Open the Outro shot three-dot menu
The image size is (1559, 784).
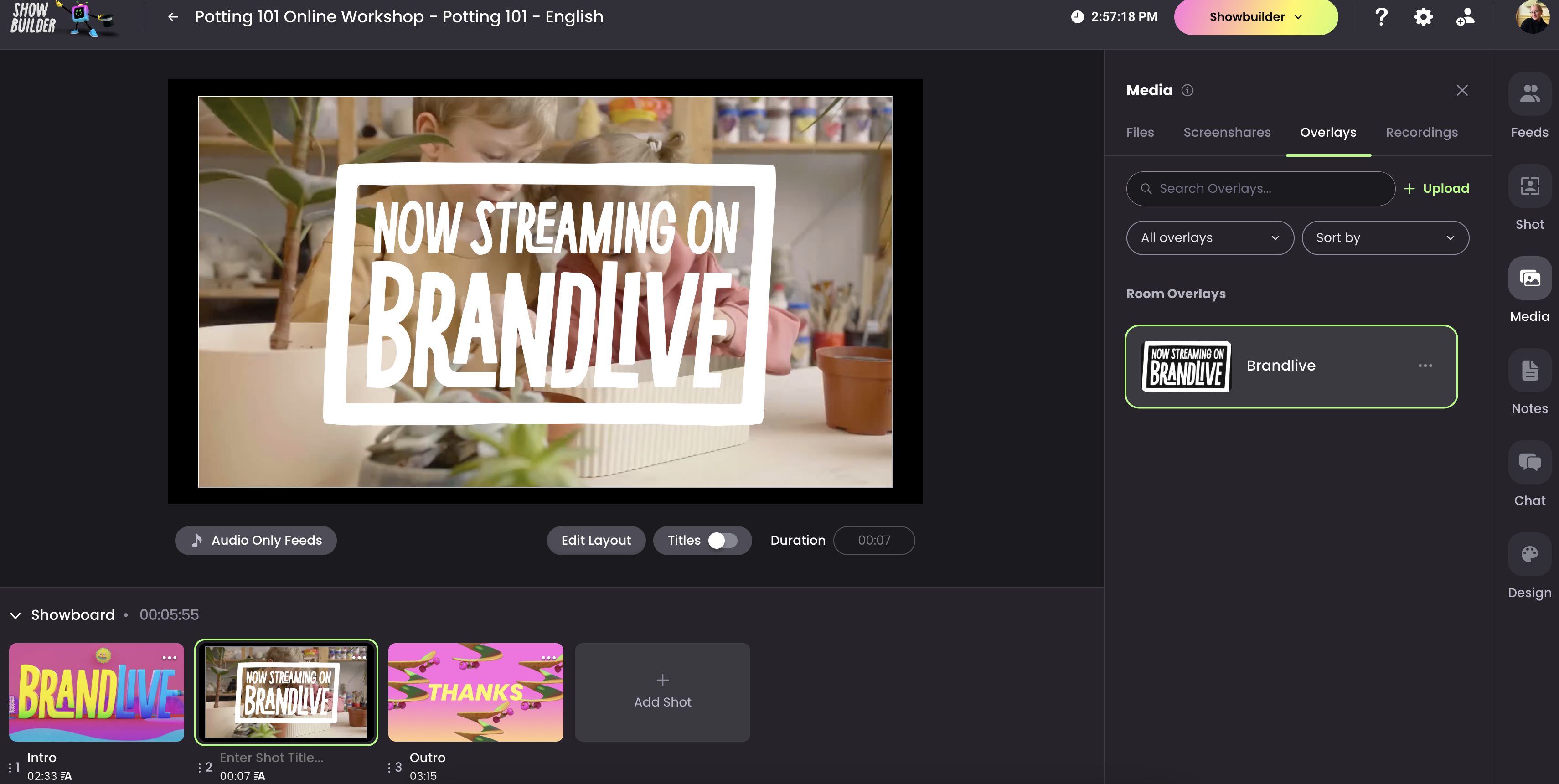[549, 658]
